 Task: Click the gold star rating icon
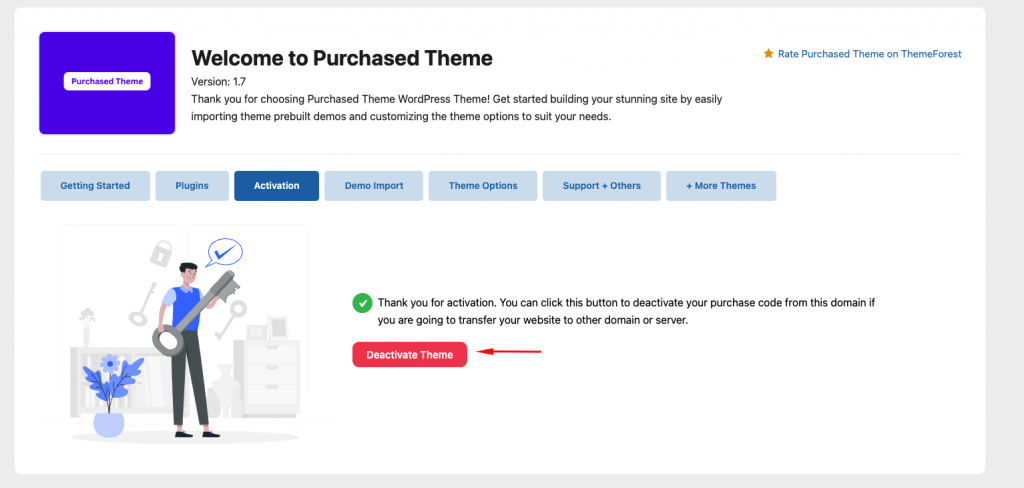click(x=768, y=54)
